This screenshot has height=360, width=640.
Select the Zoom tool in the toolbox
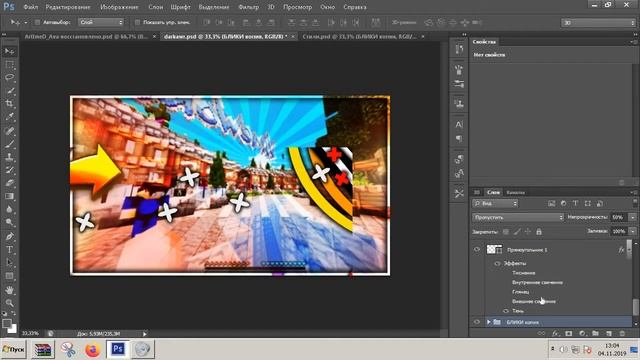[x=9, y=303]
